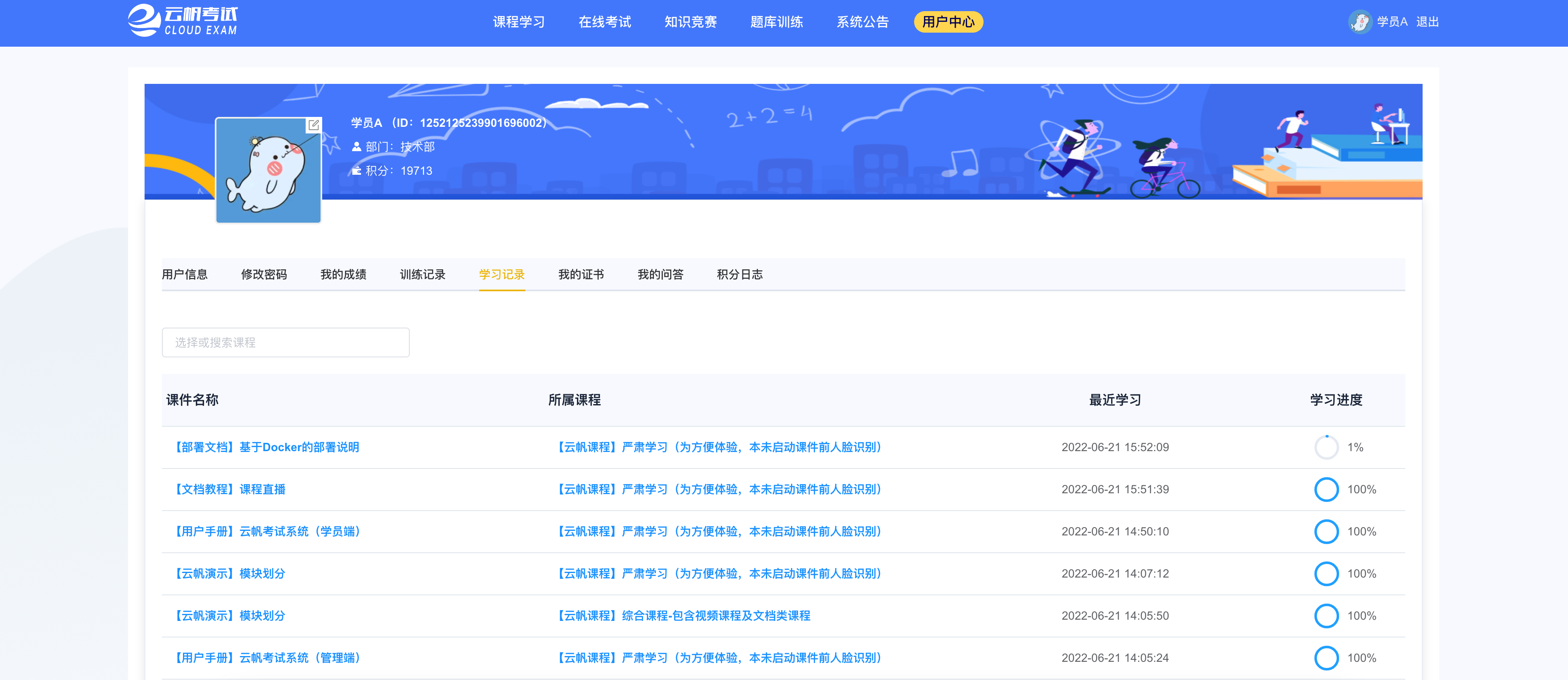Switch to the 积分日志 tab
This screenshot has height=680, width=1568.
(739, 275)
